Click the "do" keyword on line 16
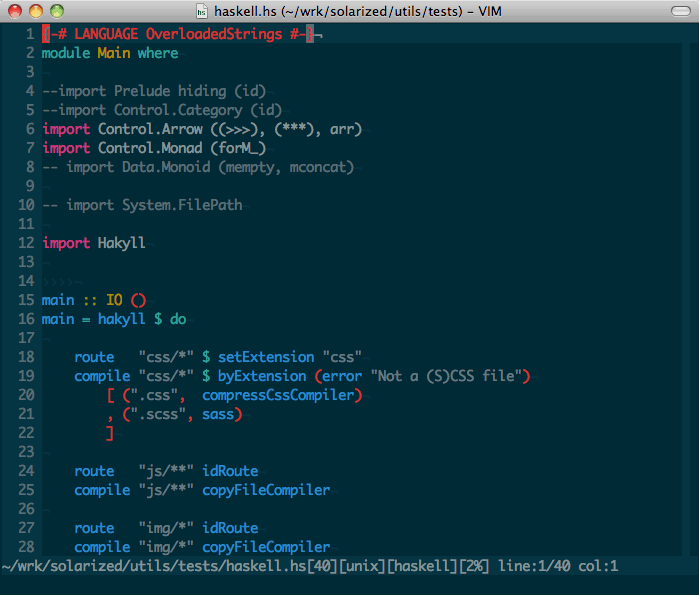Viewport: 699px width, 595px height. click(177, 319)
